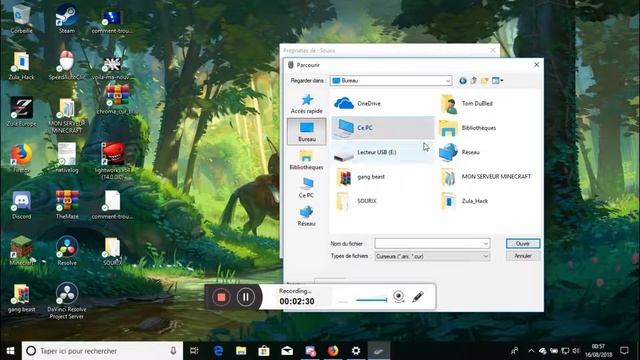Select Bureau in the places bar
This screenshot has height=360, width=640.
[x=307, y=131]
